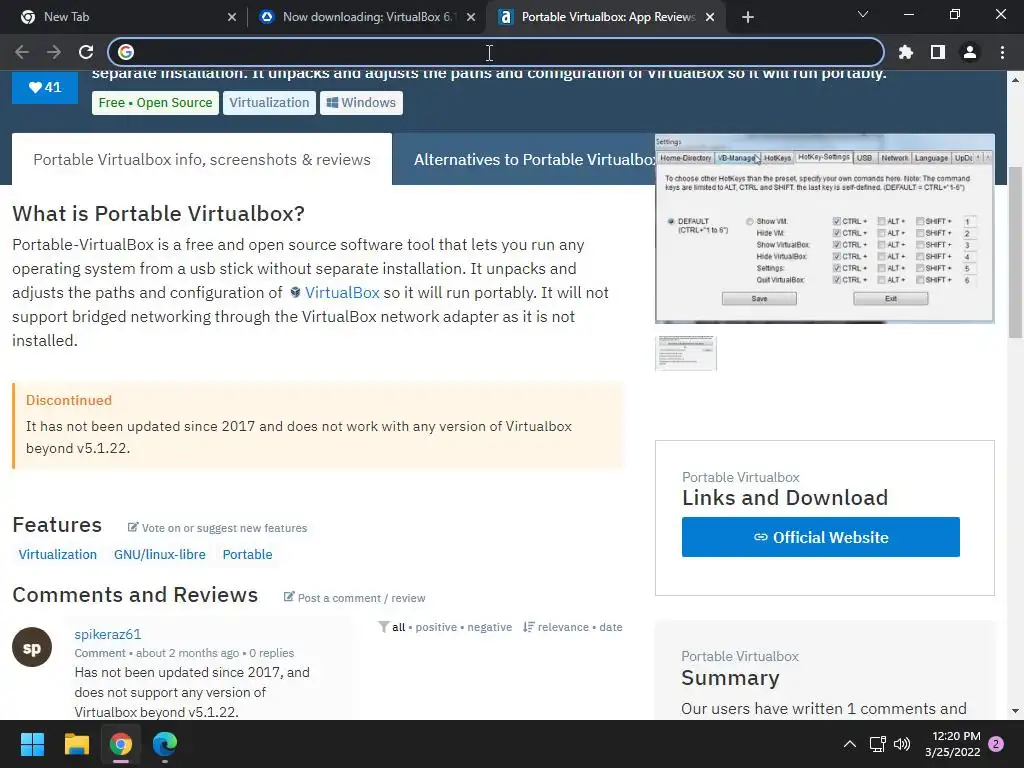
Task: Open the Extensions puzzle icon
Action: tap(906, 52)
